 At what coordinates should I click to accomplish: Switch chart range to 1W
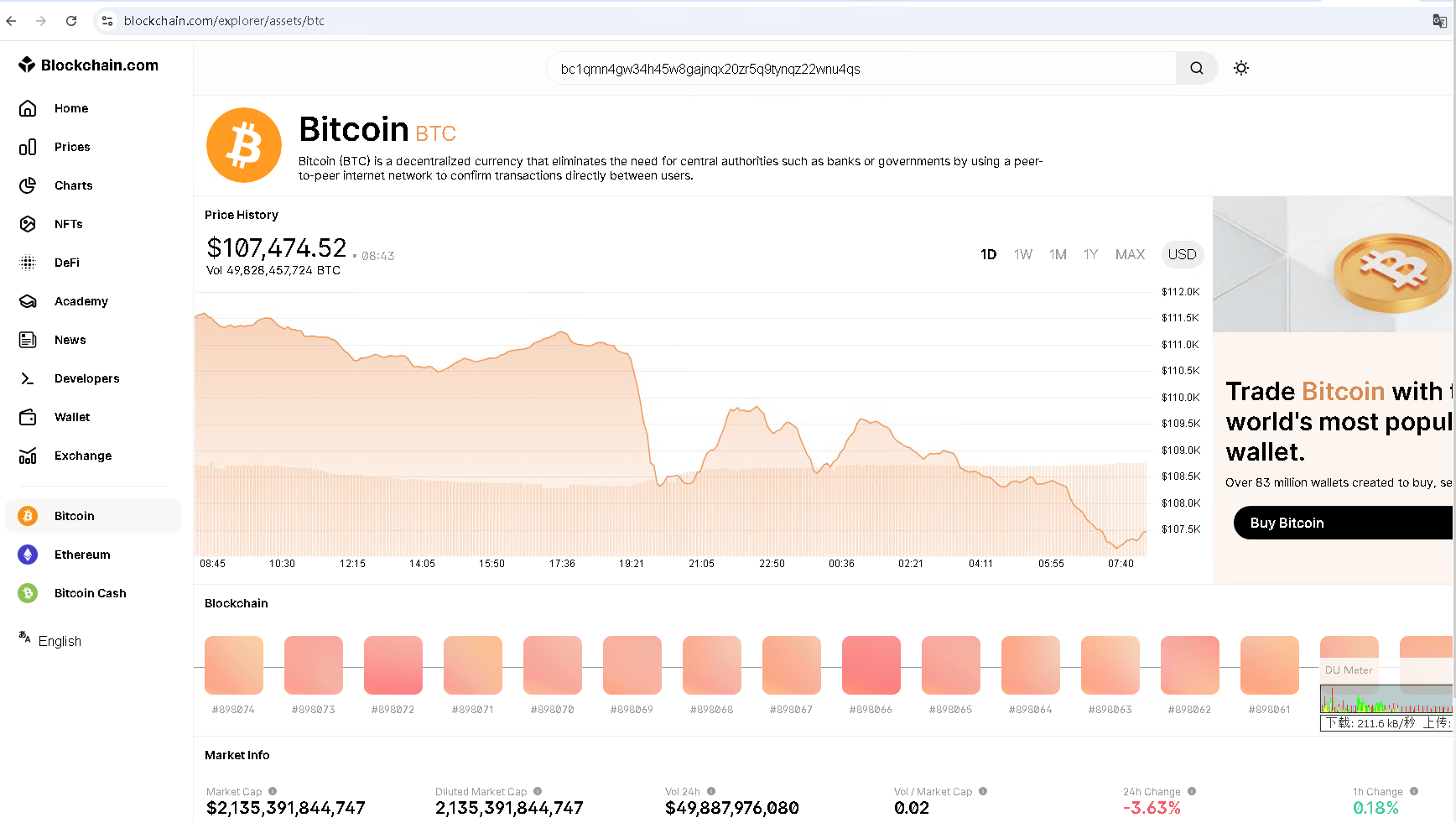click(x=1022, y=254)
